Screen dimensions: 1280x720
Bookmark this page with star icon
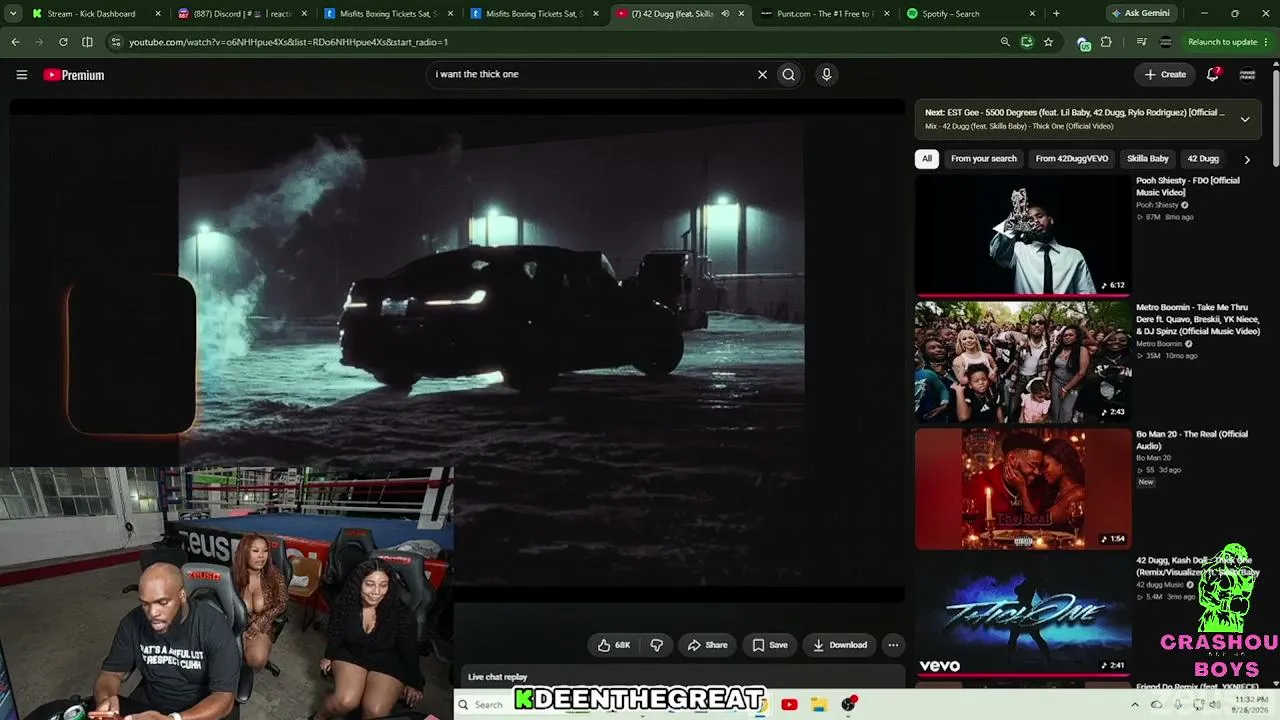[1048, 42]
